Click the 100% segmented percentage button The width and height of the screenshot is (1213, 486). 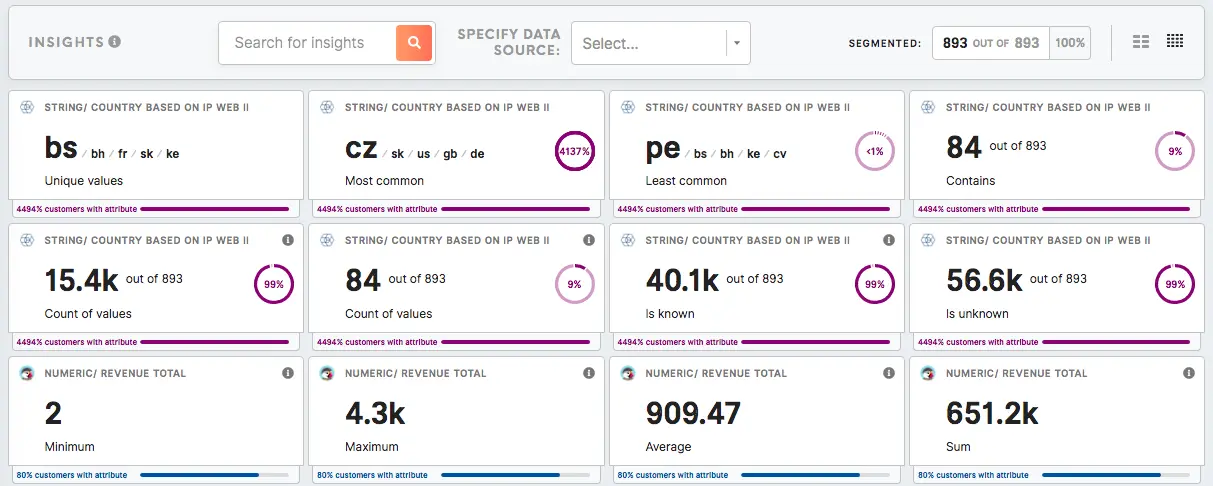pos(1070,43)
